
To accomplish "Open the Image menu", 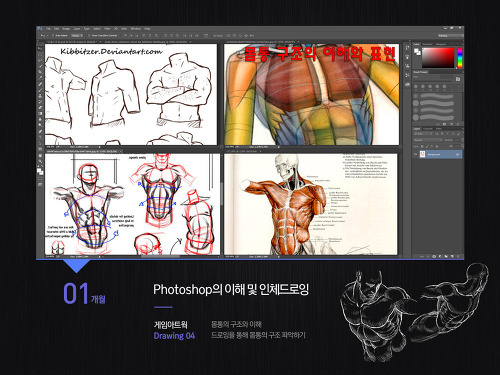I will click(66, 29).
